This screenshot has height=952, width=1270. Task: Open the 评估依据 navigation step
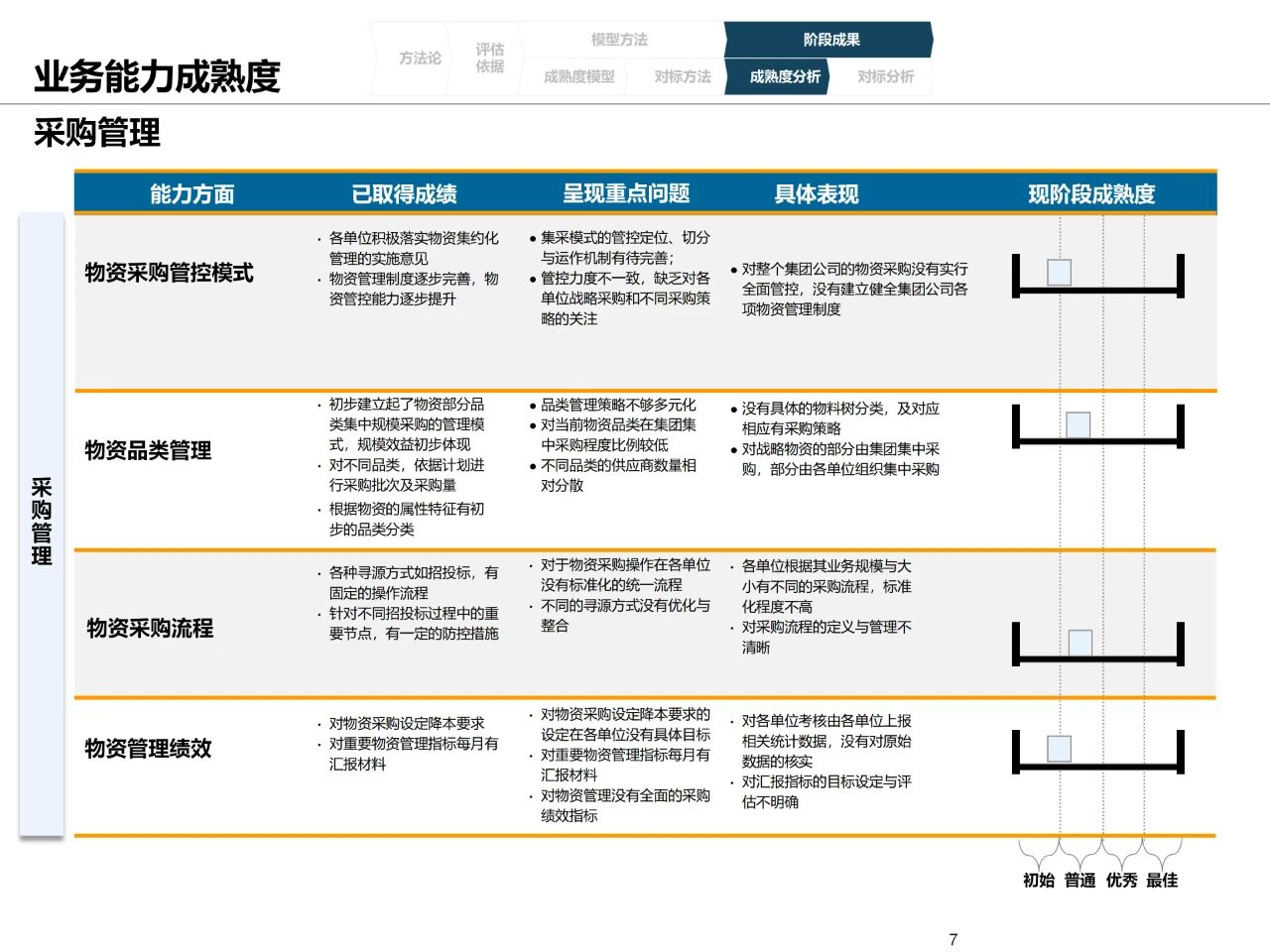click(489, 59)
